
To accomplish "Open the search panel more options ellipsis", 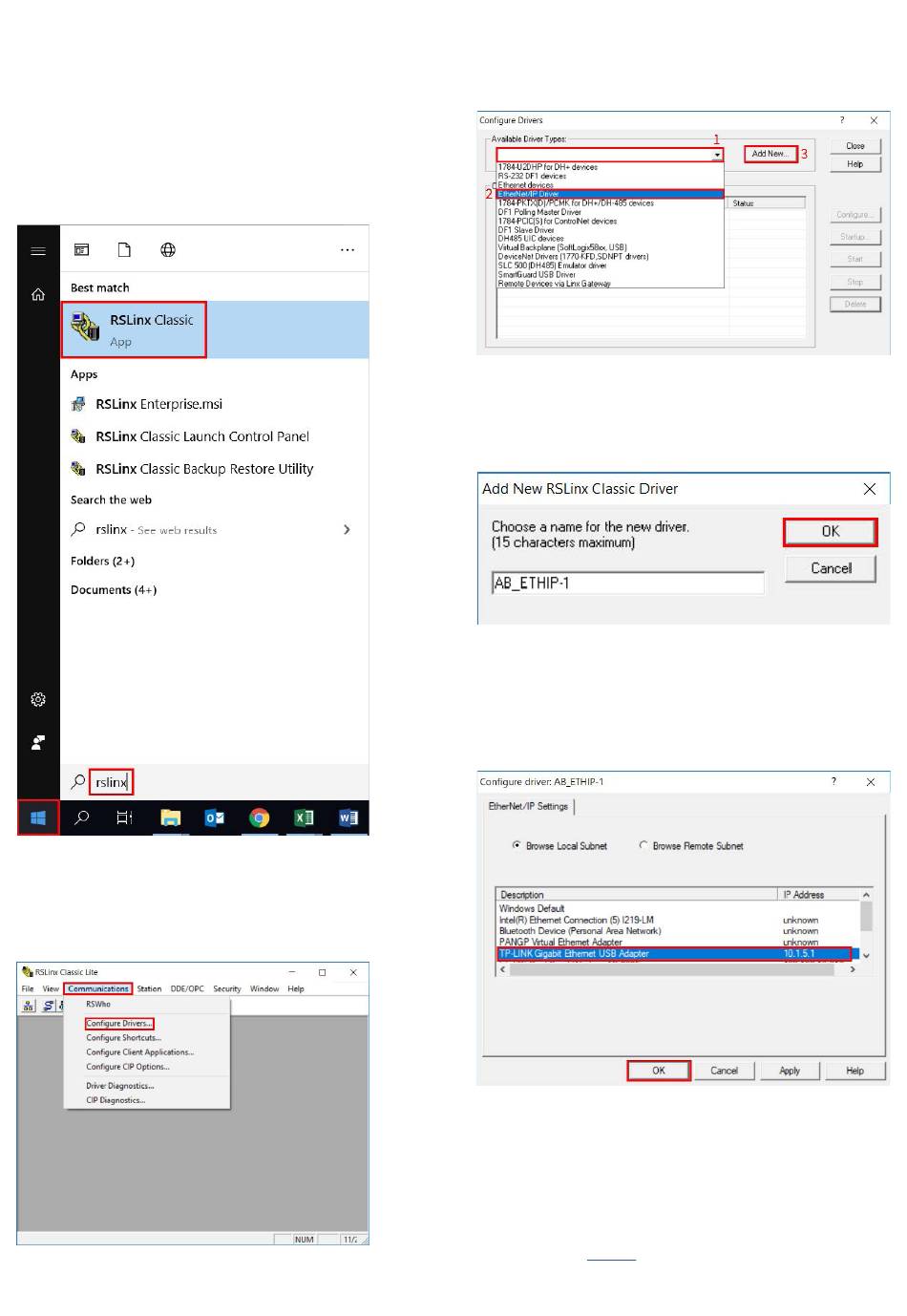I will [348, 250].
